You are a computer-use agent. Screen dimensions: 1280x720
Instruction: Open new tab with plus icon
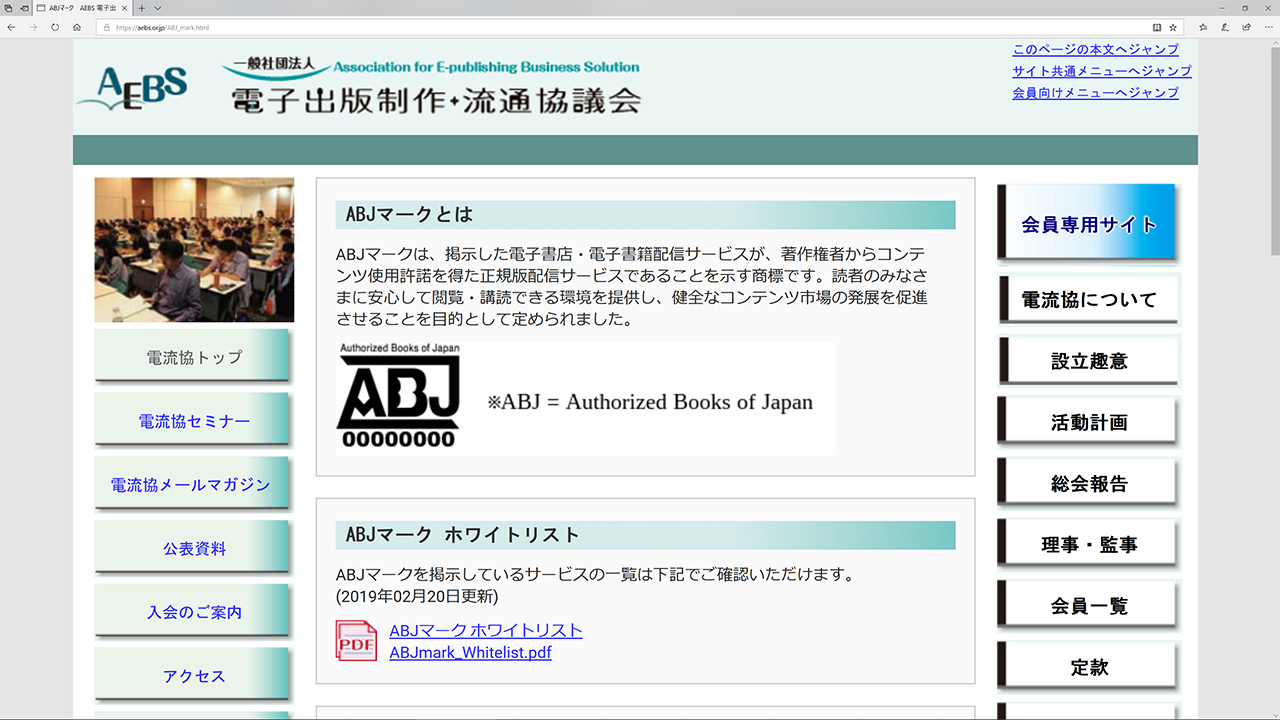pyautogui.click(x=142, y=7)
